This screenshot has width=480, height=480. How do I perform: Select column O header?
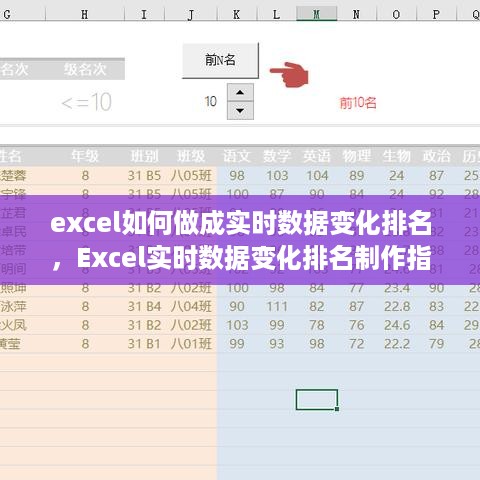point(396,14)
